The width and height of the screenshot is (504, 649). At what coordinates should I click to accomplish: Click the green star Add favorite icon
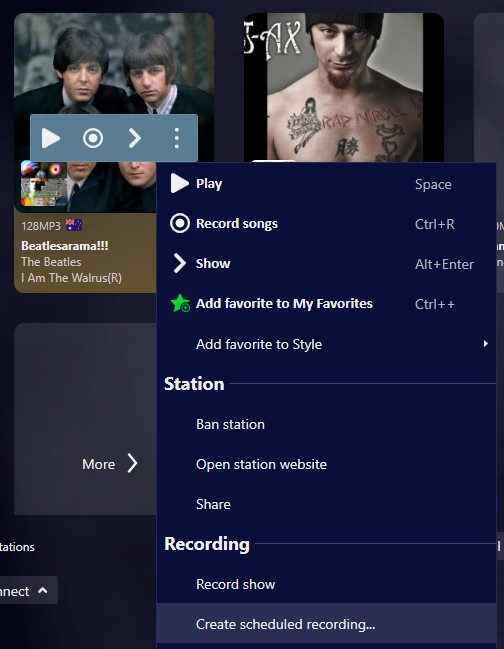(x=180, y=303)
